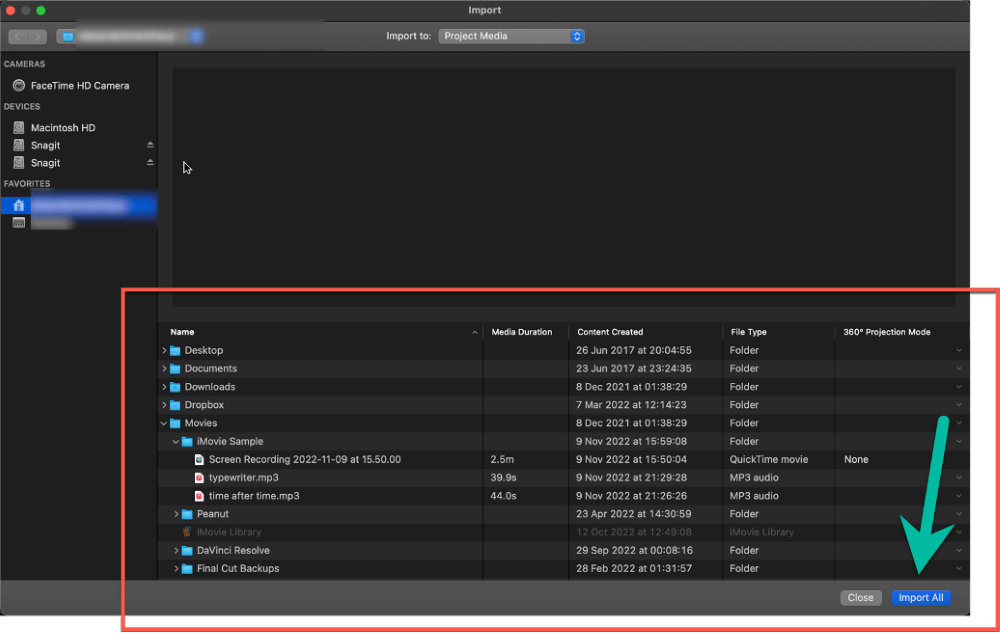Screen dimensions: 1000x633
Task: Eject the second Snagit device
Action: click(151, 162)
